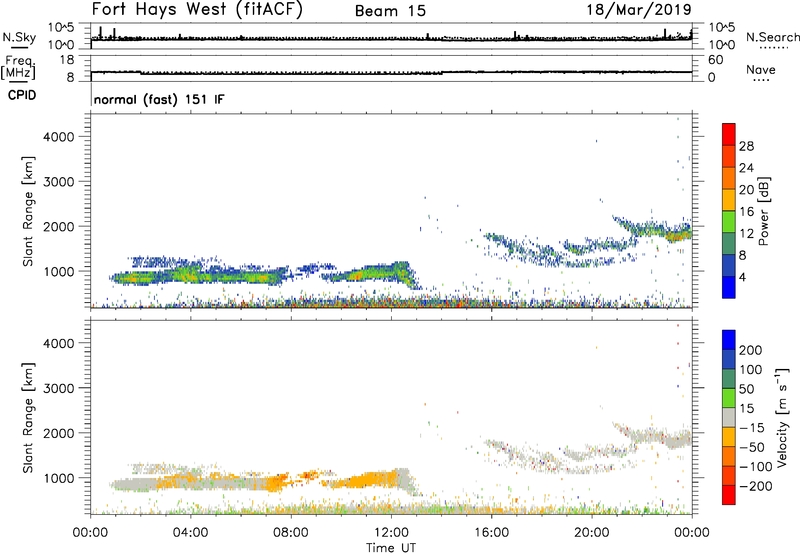Click the 'N.Search' legend label
Image resolution: width=800 pixels, height=554 pixels.
click(773, 37)
